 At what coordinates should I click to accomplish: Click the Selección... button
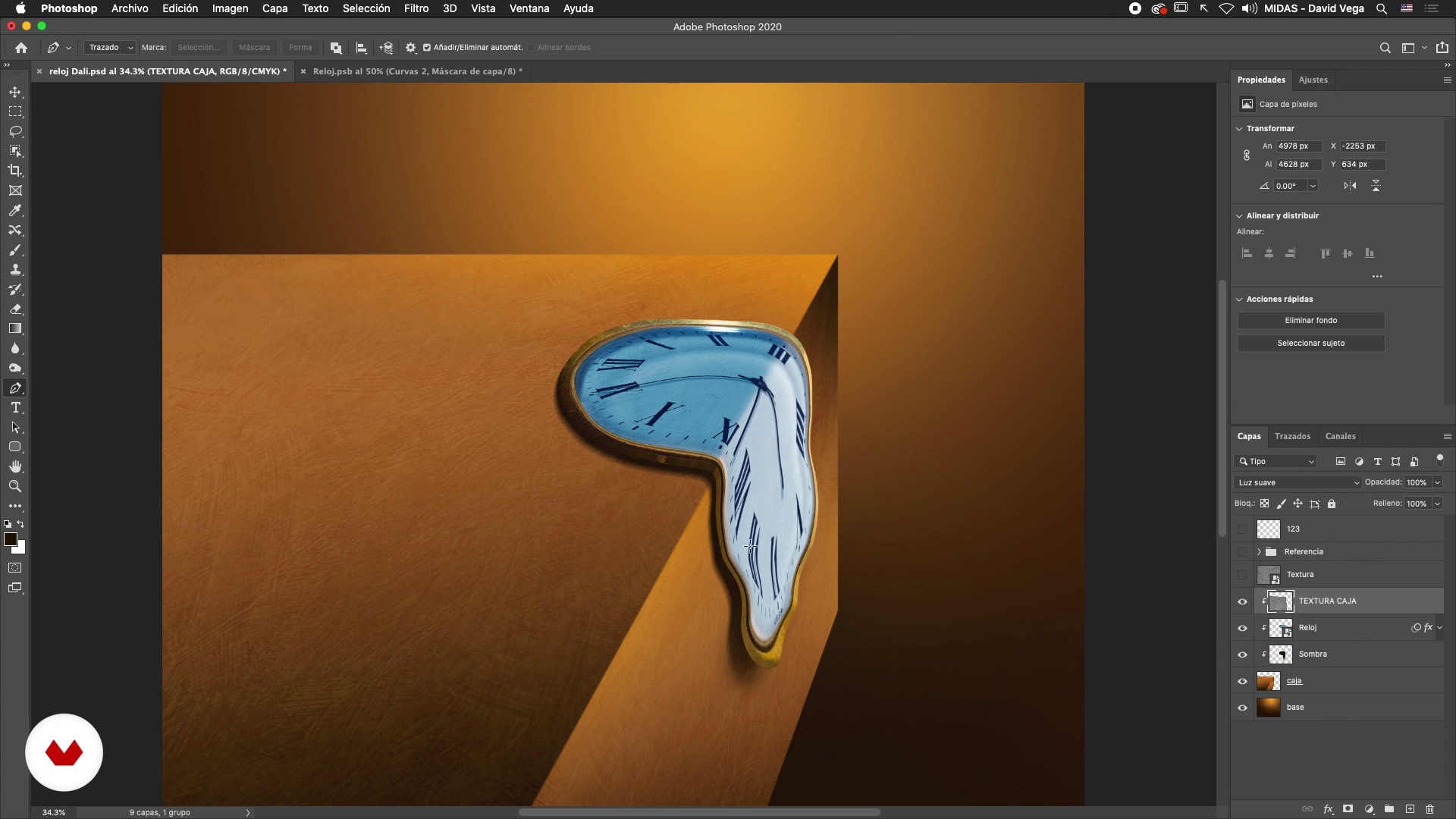[x=199, y=48]
